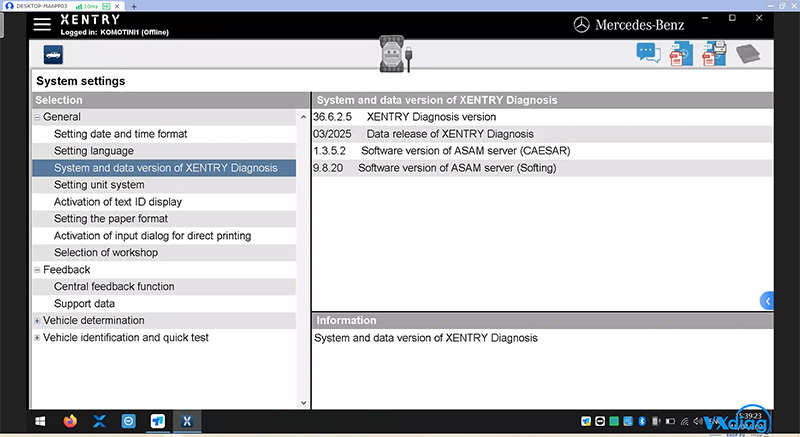Close the DESKTOP-MA6PP03 remote tab

point(117,6)
